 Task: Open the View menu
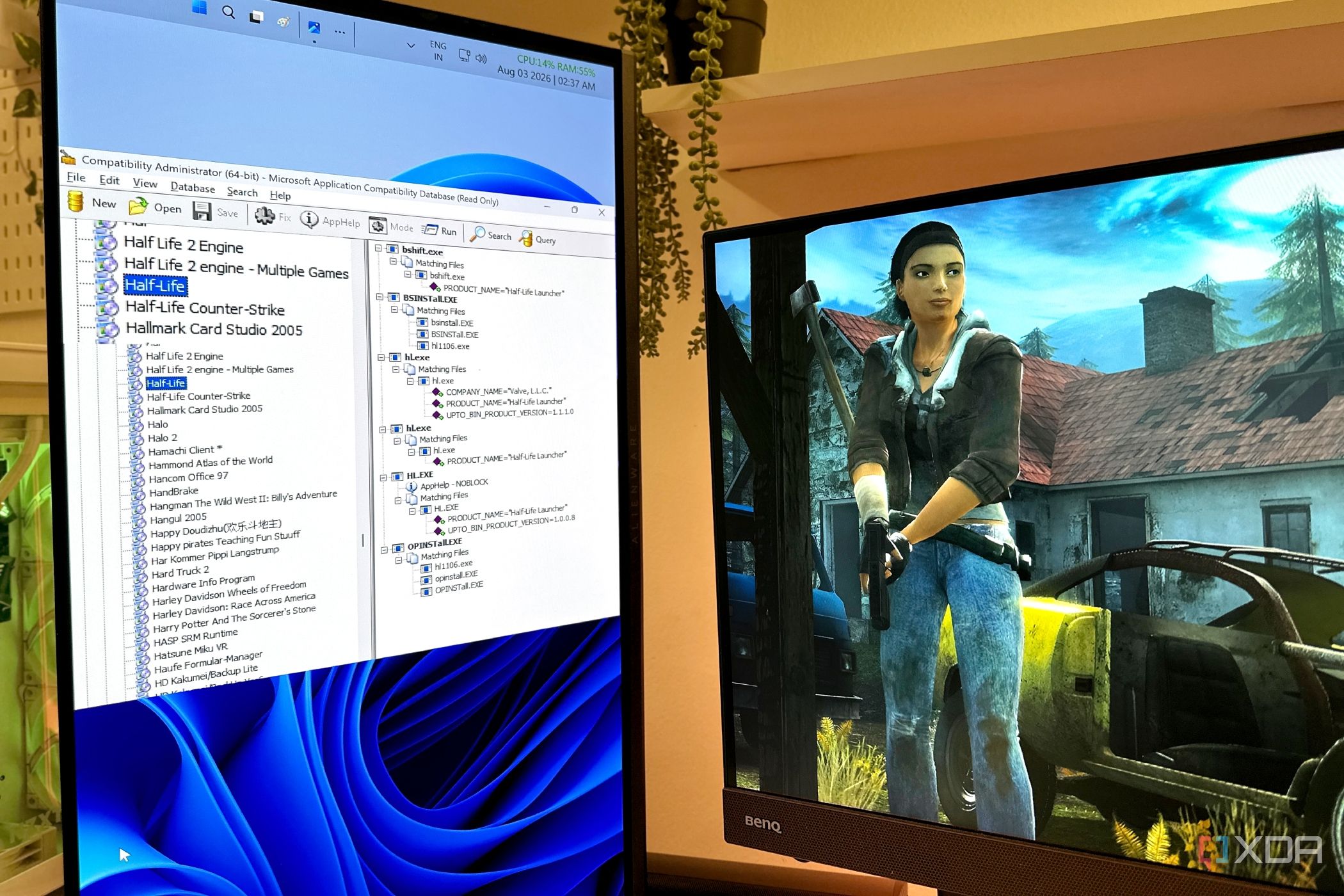(145, 184)
